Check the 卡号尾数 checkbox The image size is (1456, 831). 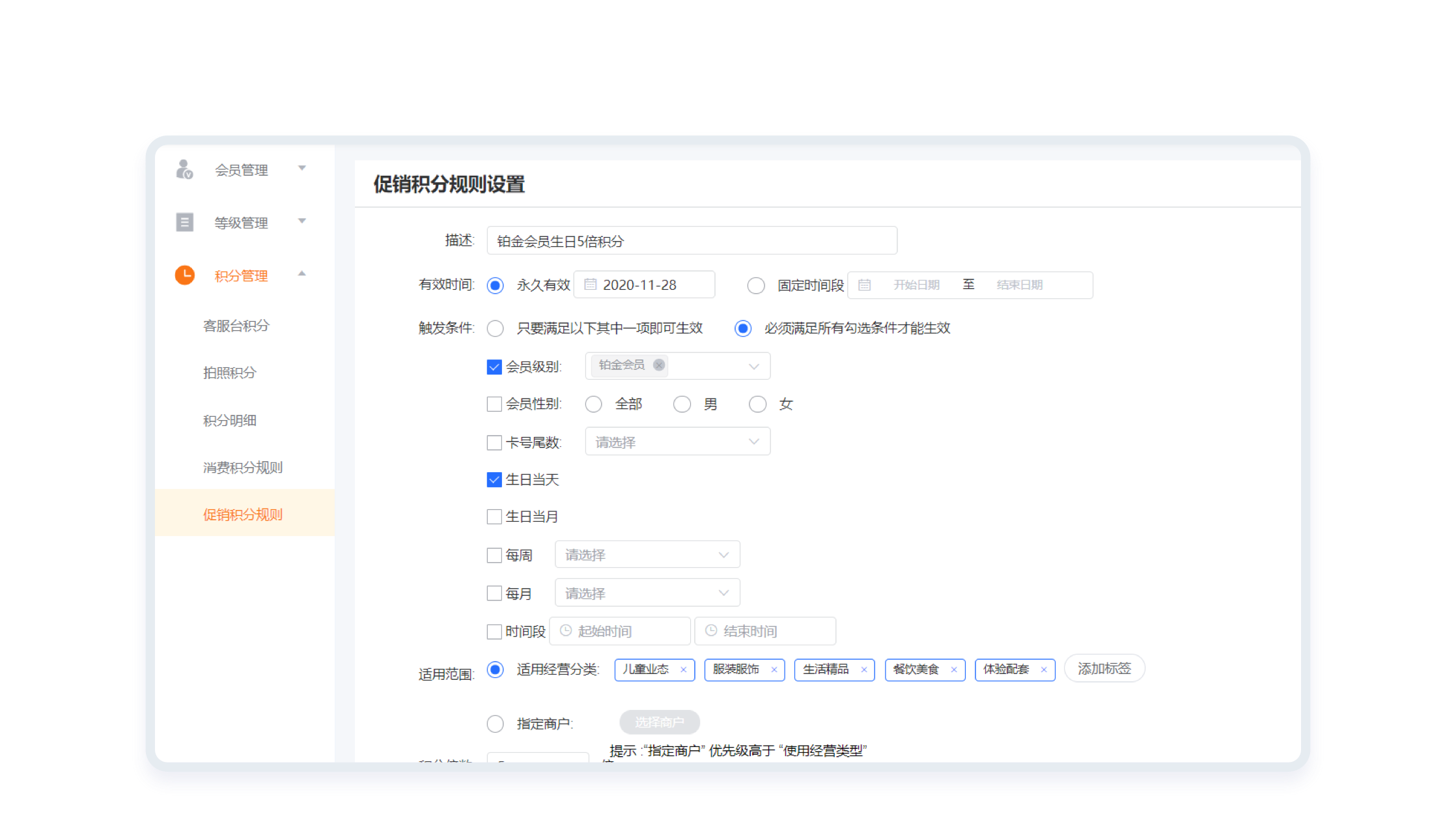tap(494, 442)
